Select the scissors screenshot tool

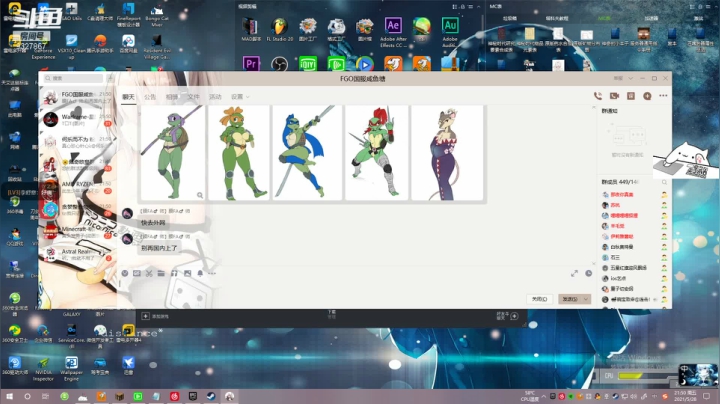(x=149, y=273)
